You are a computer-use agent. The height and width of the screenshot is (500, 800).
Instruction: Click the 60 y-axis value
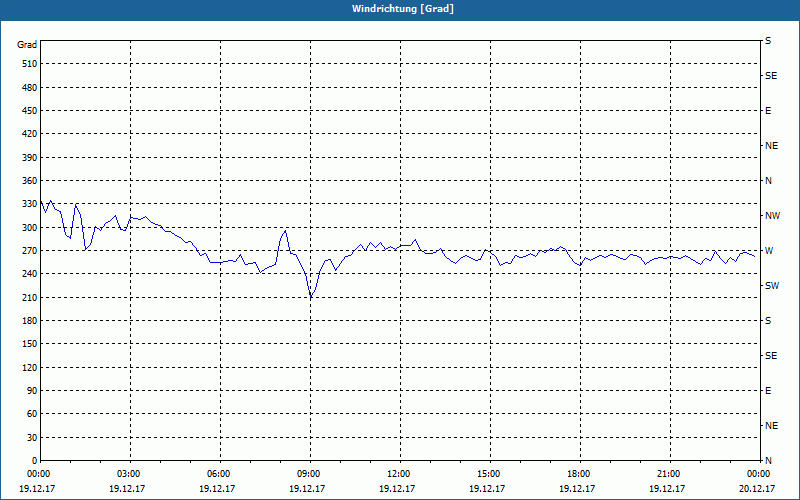32,414
